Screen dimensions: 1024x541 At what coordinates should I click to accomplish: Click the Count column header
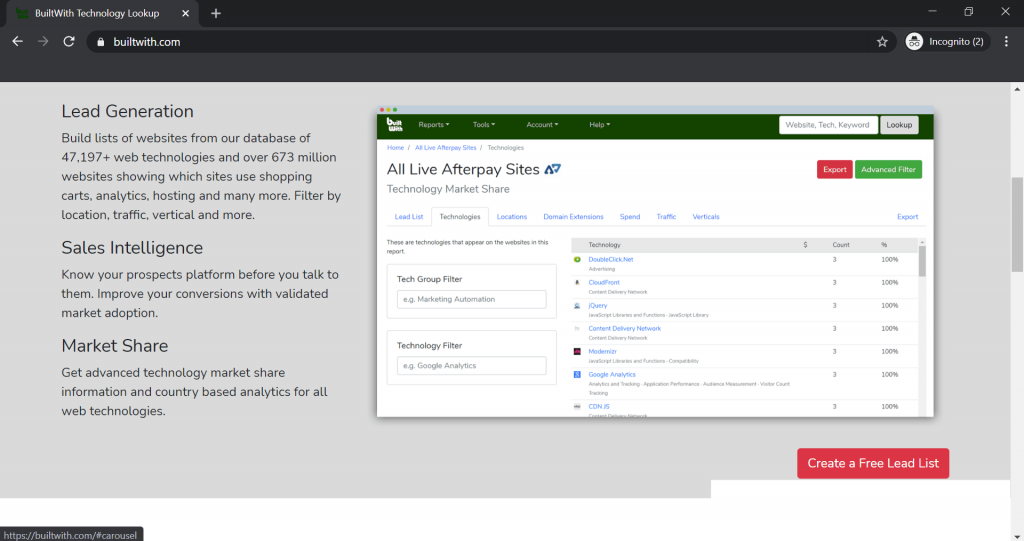click(x=840, y=245)
